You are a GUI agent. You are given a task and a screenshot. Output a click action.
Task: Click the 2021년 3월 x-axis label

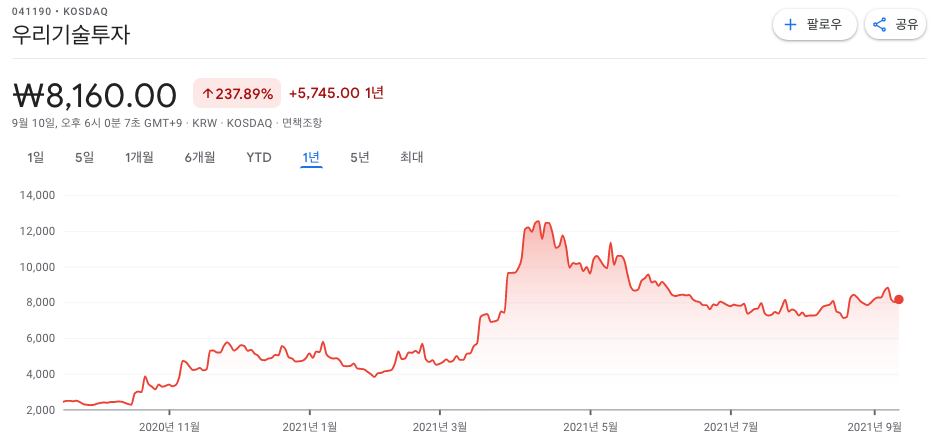(x=440, y=426)
